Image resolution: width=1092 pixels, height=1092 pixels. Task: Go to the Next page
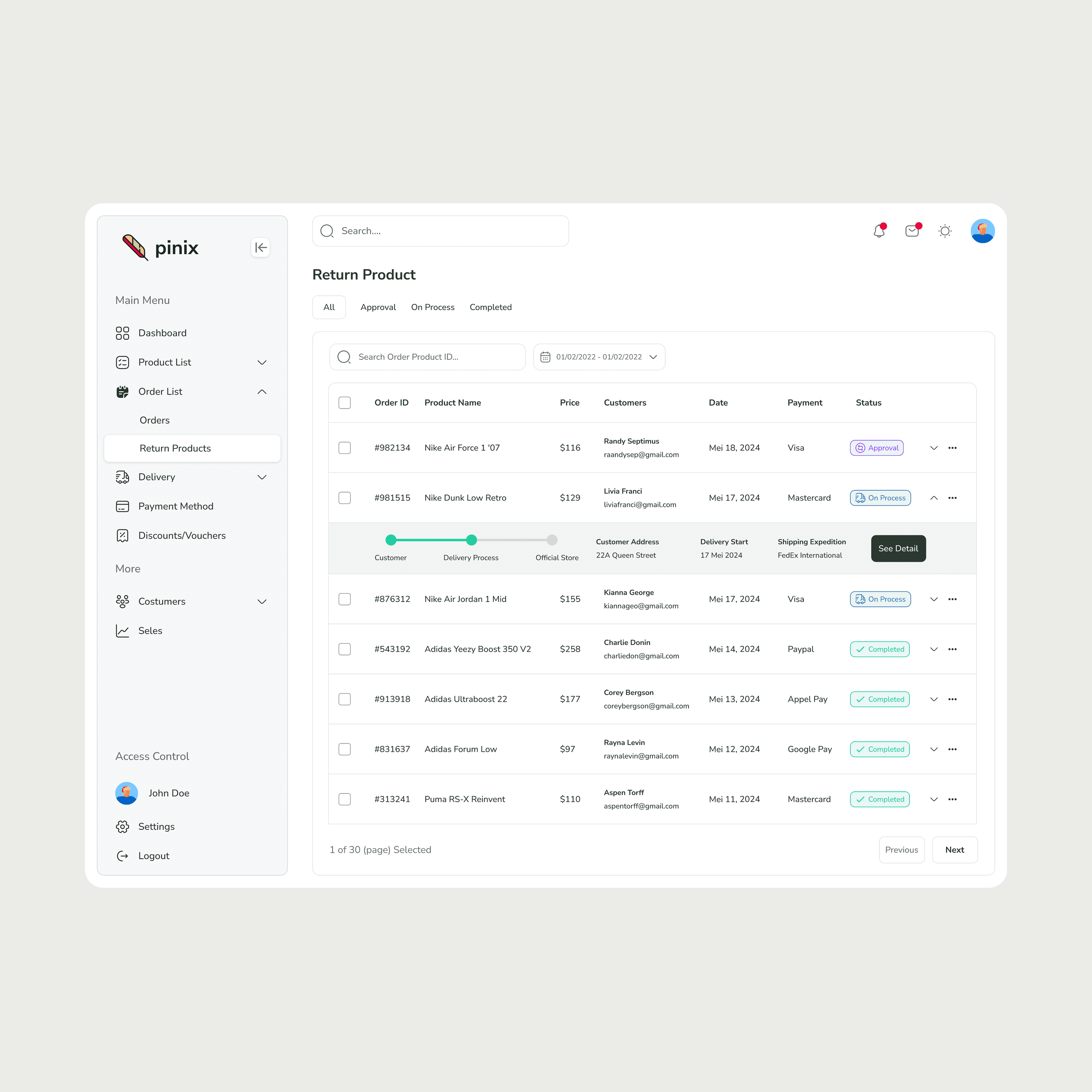955,850
